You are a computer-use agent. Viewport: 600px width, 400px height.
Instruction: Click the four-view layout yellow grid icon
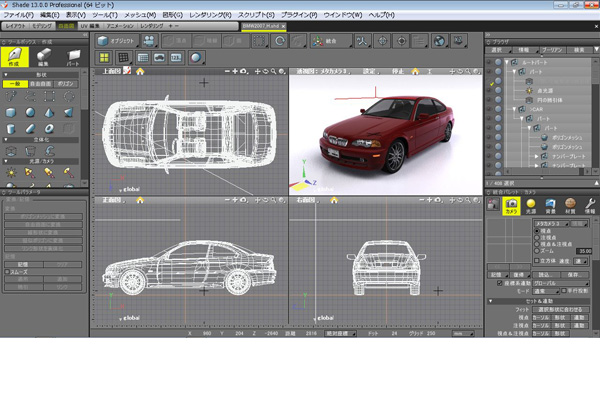coord(104,58)
